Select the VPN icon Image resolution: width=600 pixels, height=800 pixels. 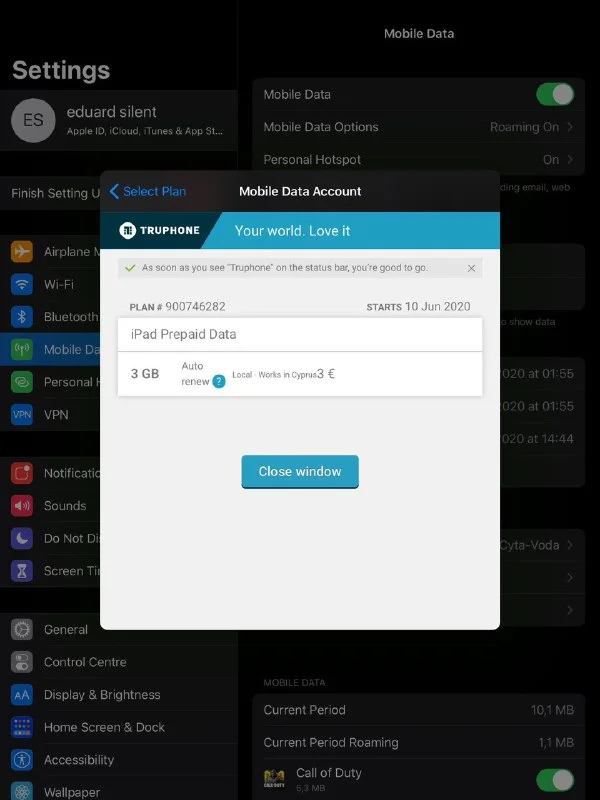coord(22,414)
